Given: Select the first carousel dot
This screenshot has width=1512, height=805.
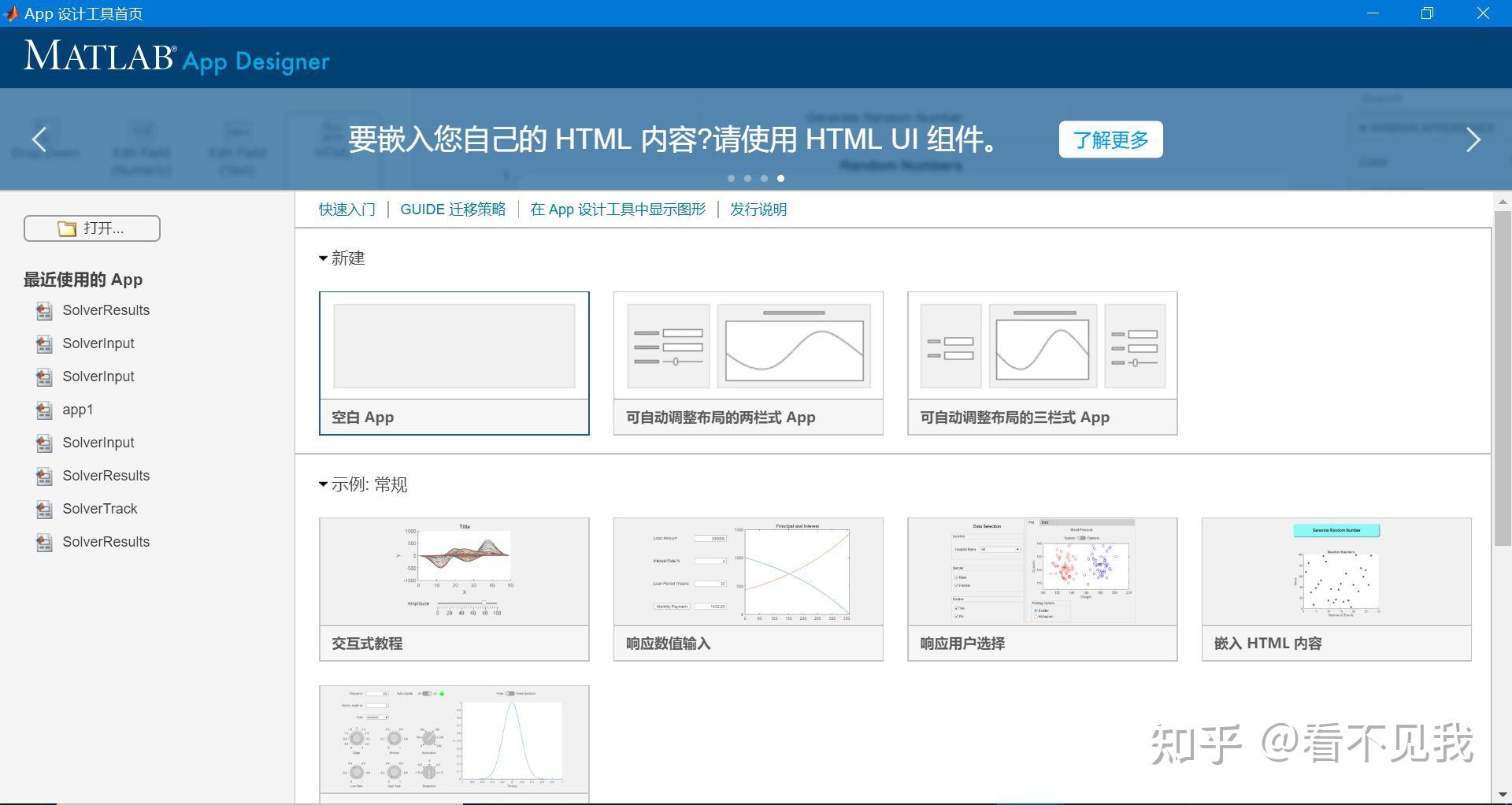Looking at the screenshot, I should tap(731, 178).
